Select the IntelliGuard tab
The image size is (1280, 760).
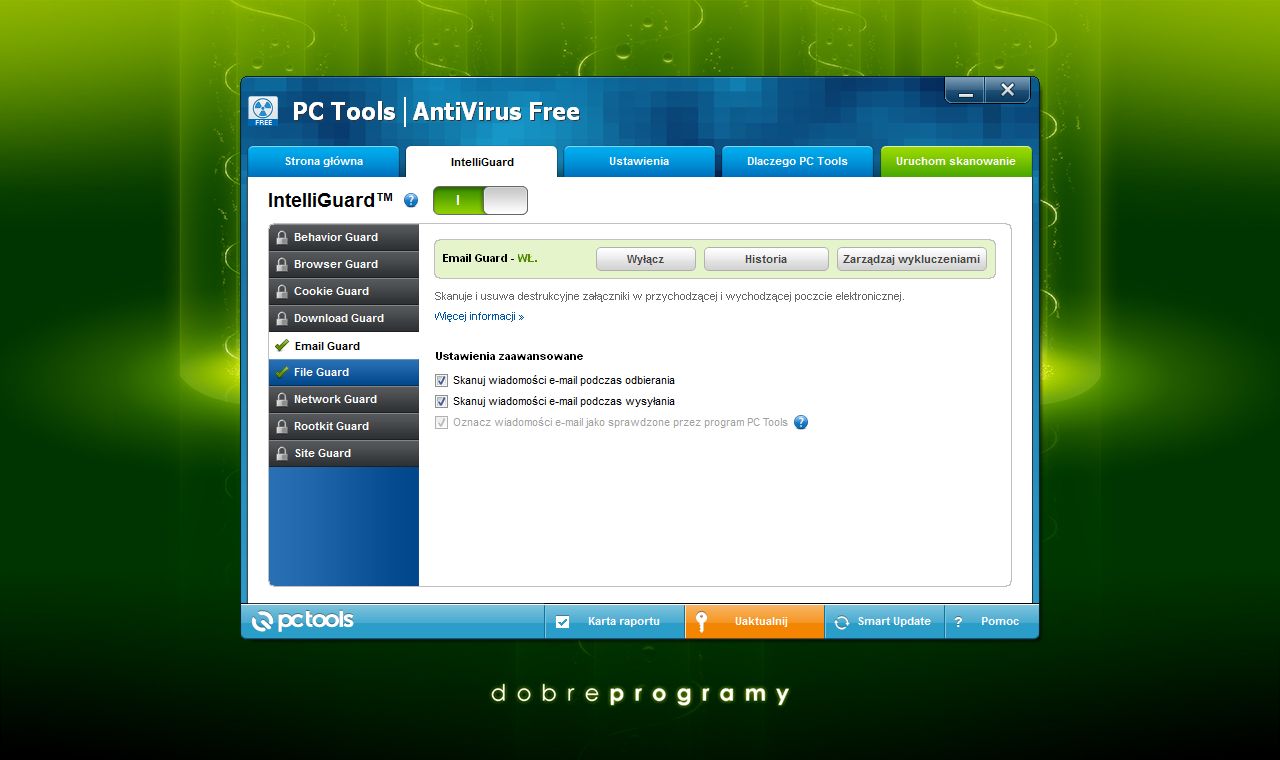[x=482, y=162]
